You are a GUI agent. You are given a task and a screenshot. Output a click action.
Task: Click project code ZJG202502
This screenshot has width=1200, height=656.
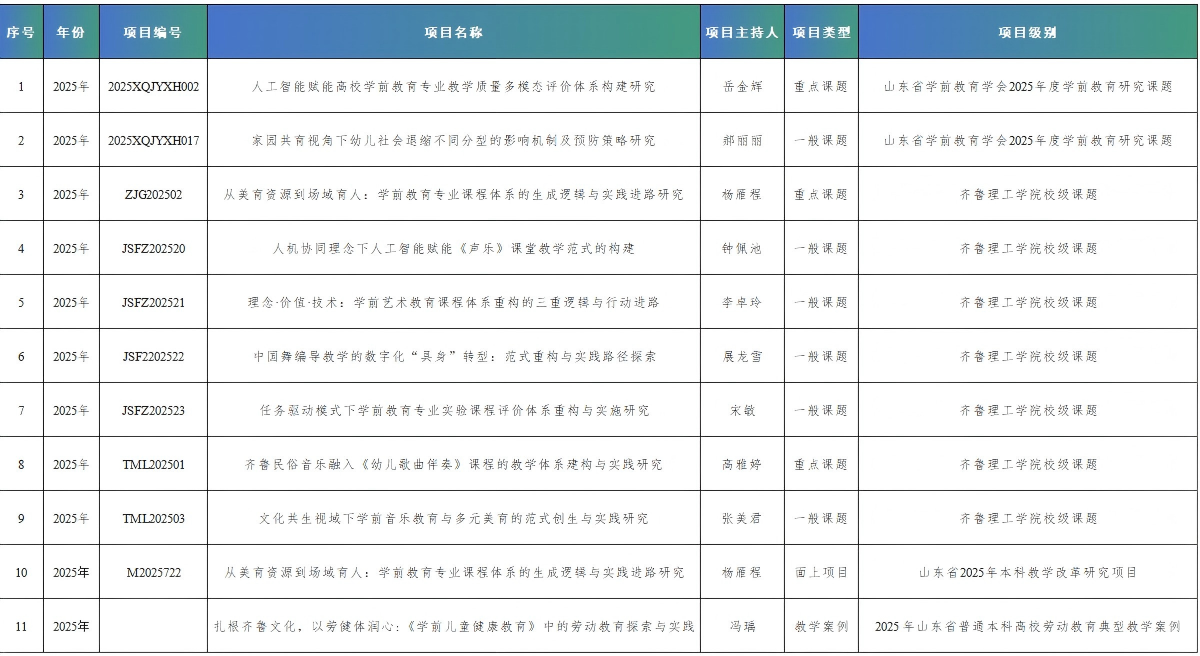(x=153, y=195)
